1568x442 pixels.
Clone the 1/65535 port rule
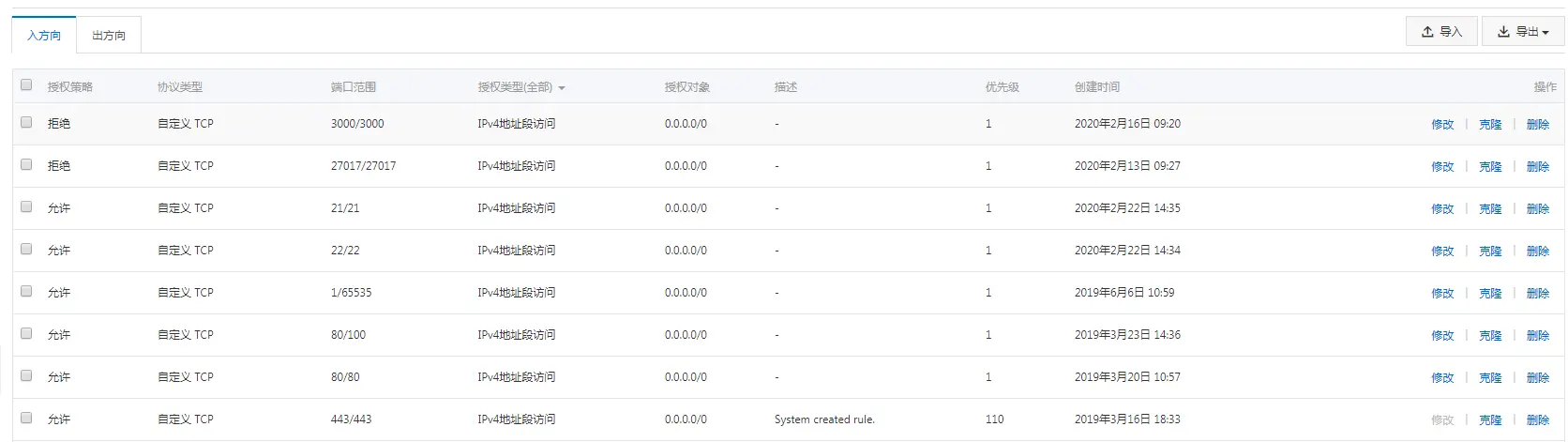(x=1490, y=294)
